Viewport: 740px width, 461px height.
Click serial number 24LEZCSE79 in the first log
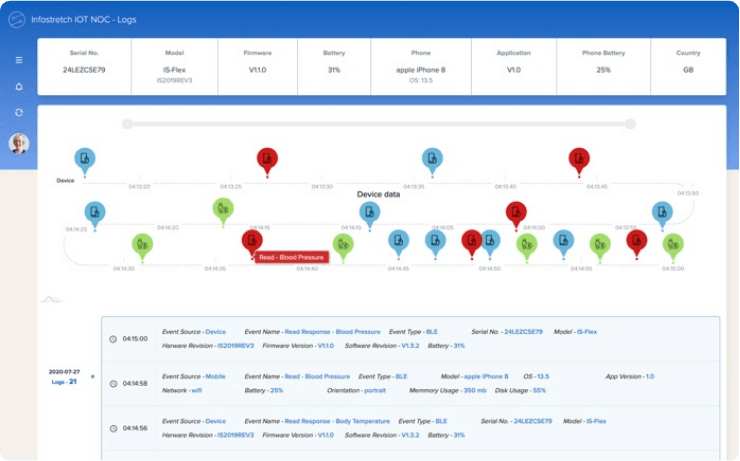pos(524,331)
